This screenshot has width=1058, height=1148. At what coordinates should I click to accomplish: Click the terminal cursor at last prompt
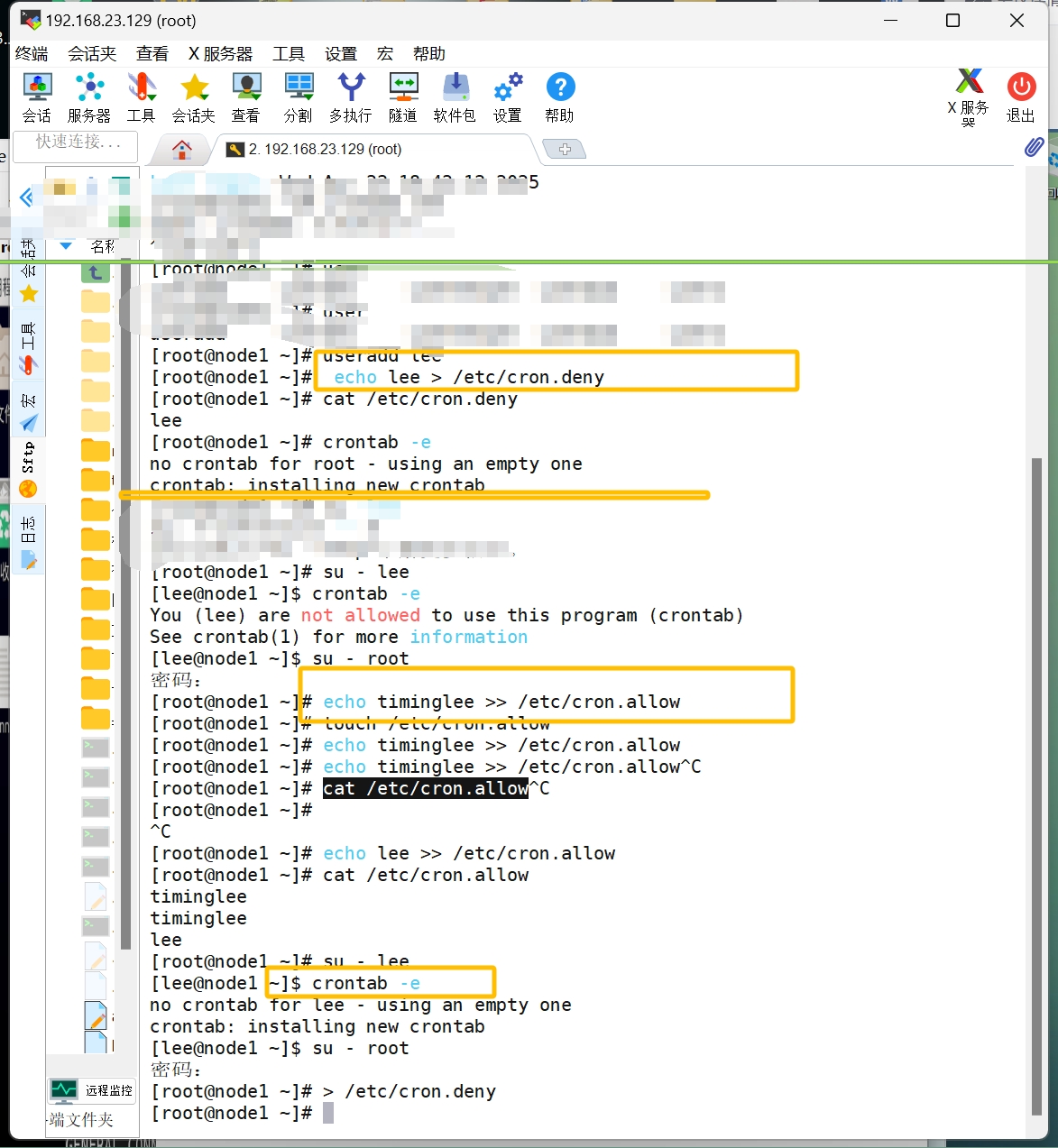328,1113
